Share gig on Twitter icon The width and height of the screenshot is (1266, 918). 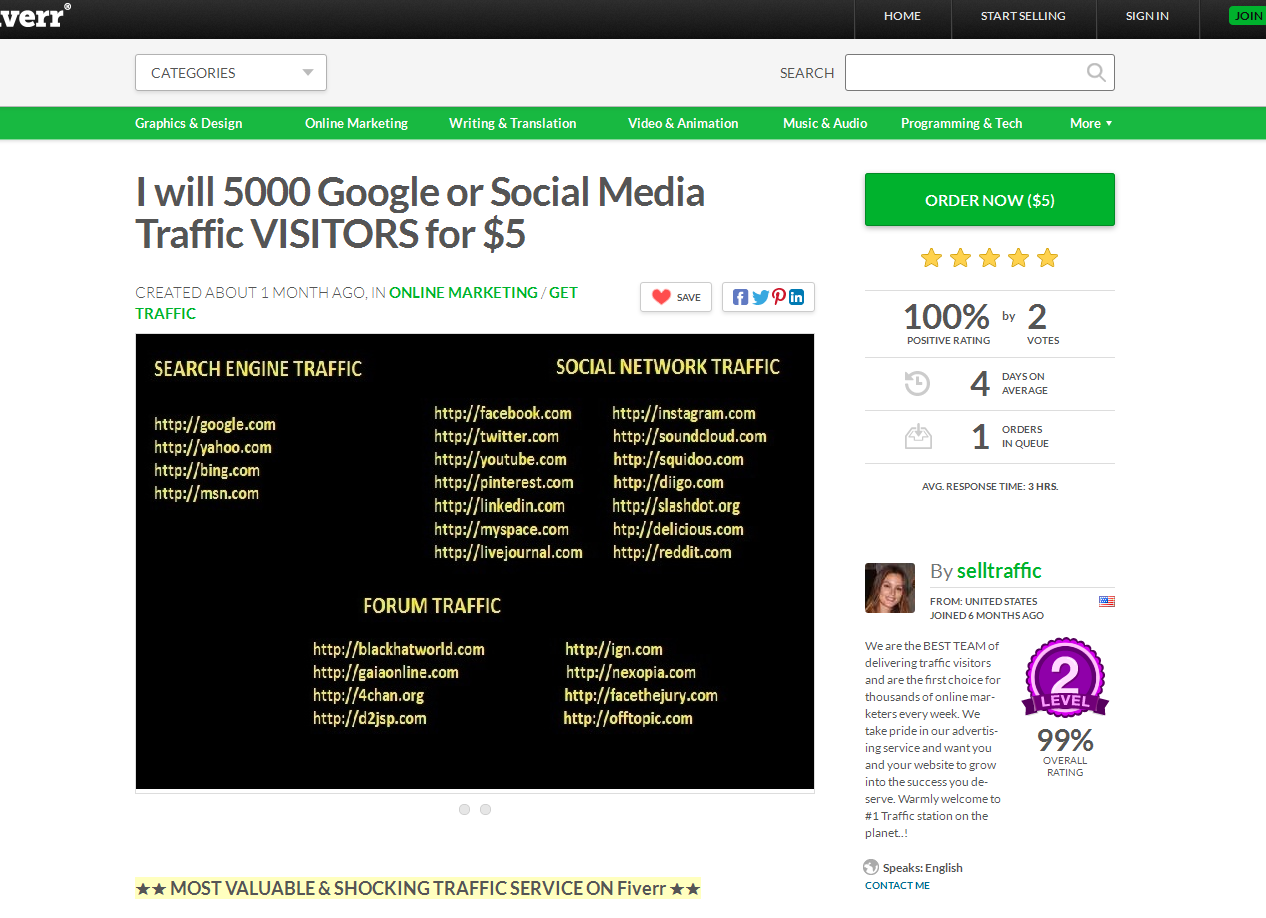(x=759, y=297)
